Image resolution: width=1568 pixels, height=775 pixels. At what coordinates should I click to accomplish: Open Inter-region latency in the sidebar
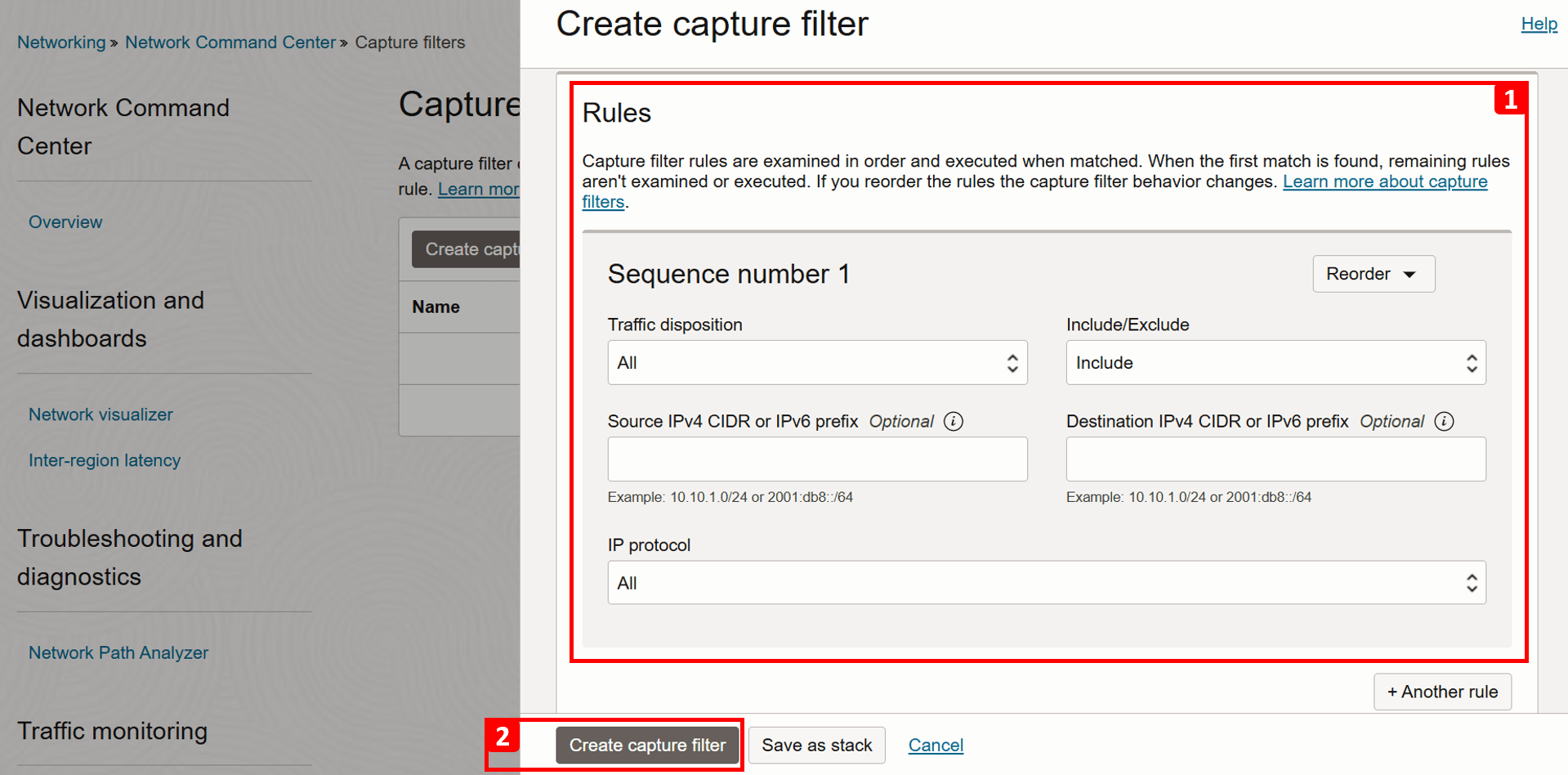105,460
